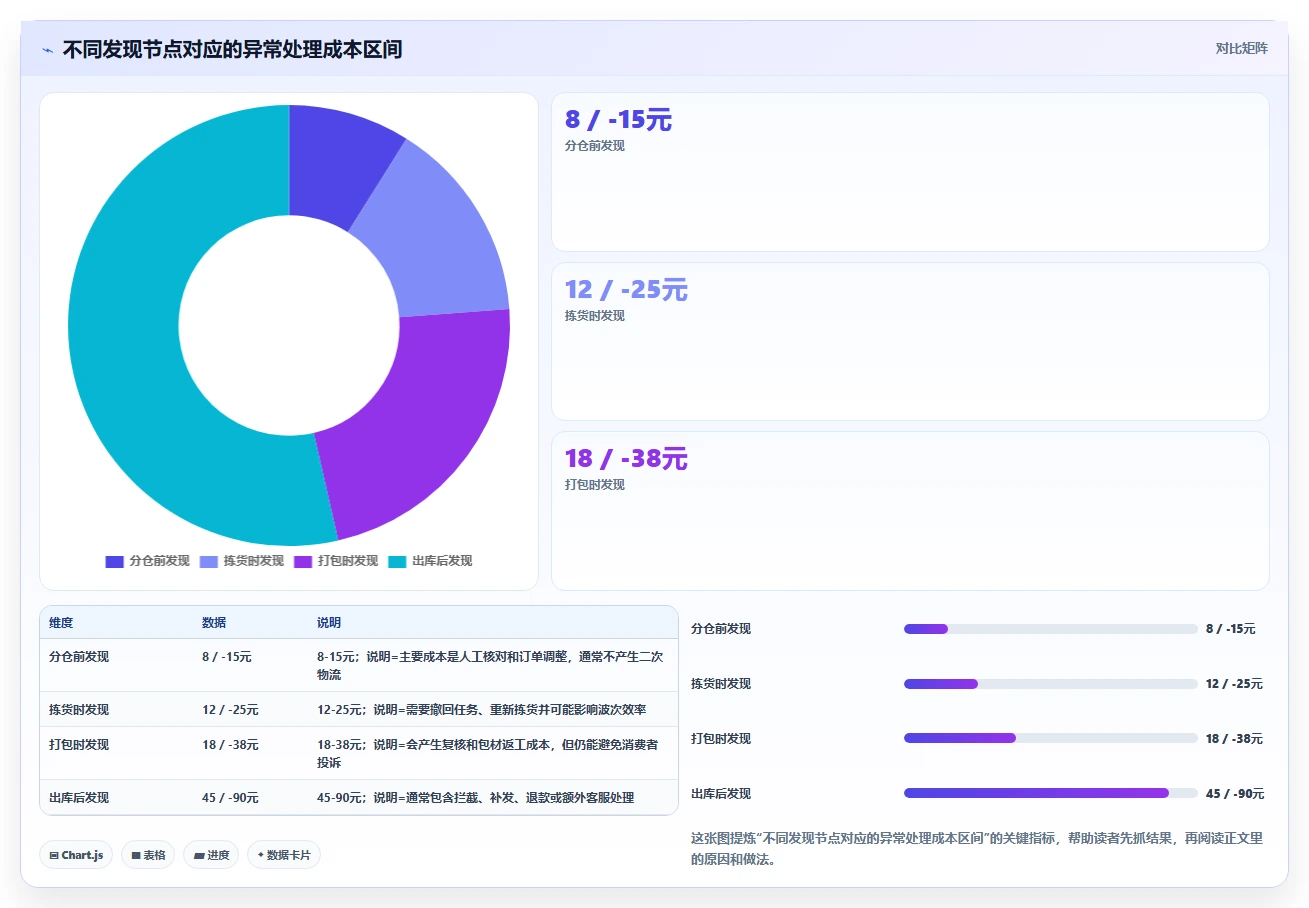Viewport: 1309px width, 908px height.
Task: Click the 打包时发现 progress bar
Action: [1050, 739]
